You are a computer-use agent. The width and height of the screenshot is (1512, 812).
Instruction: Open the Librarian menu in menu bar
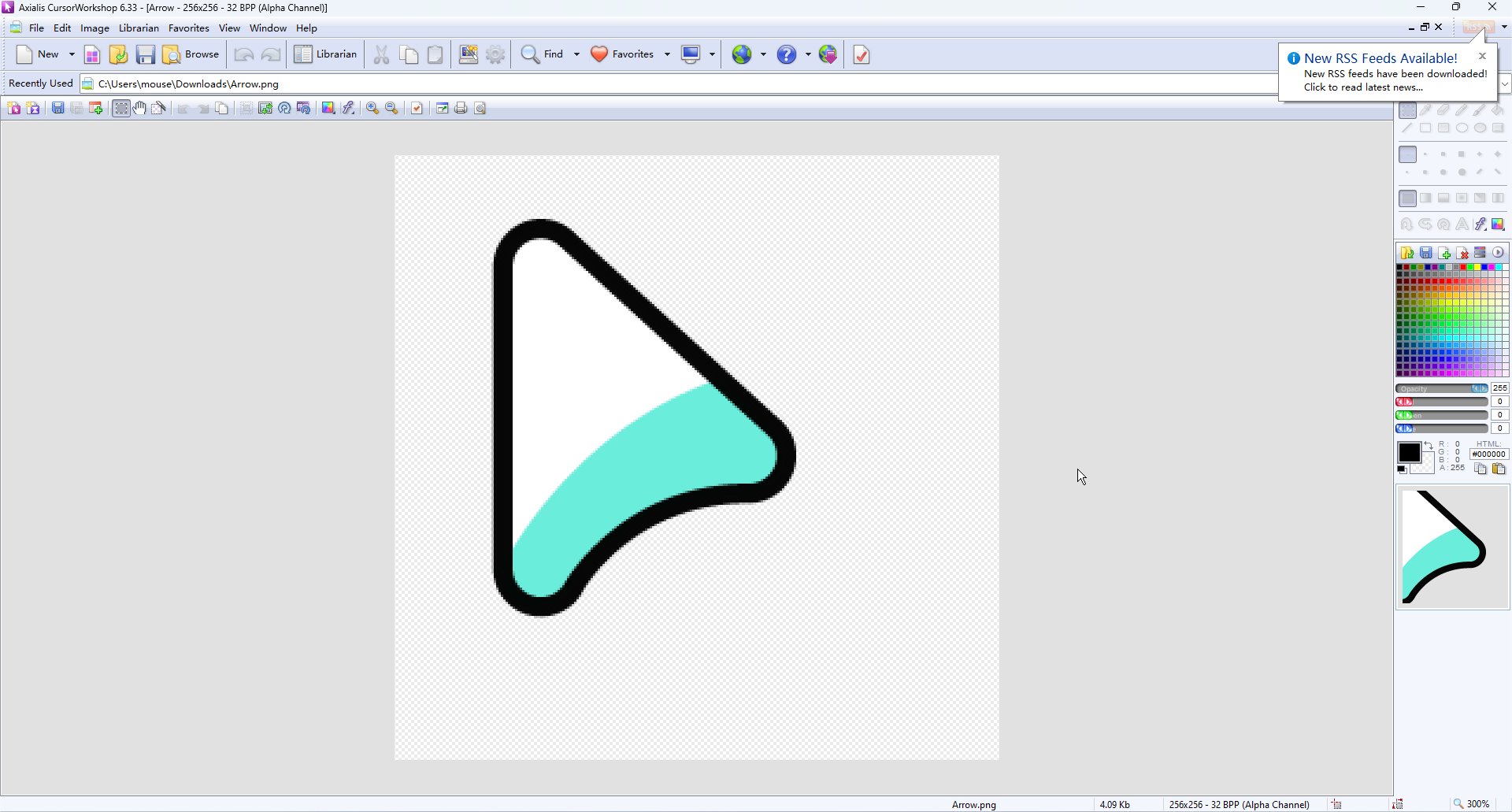pyautogui.click(x=139, y=28)
